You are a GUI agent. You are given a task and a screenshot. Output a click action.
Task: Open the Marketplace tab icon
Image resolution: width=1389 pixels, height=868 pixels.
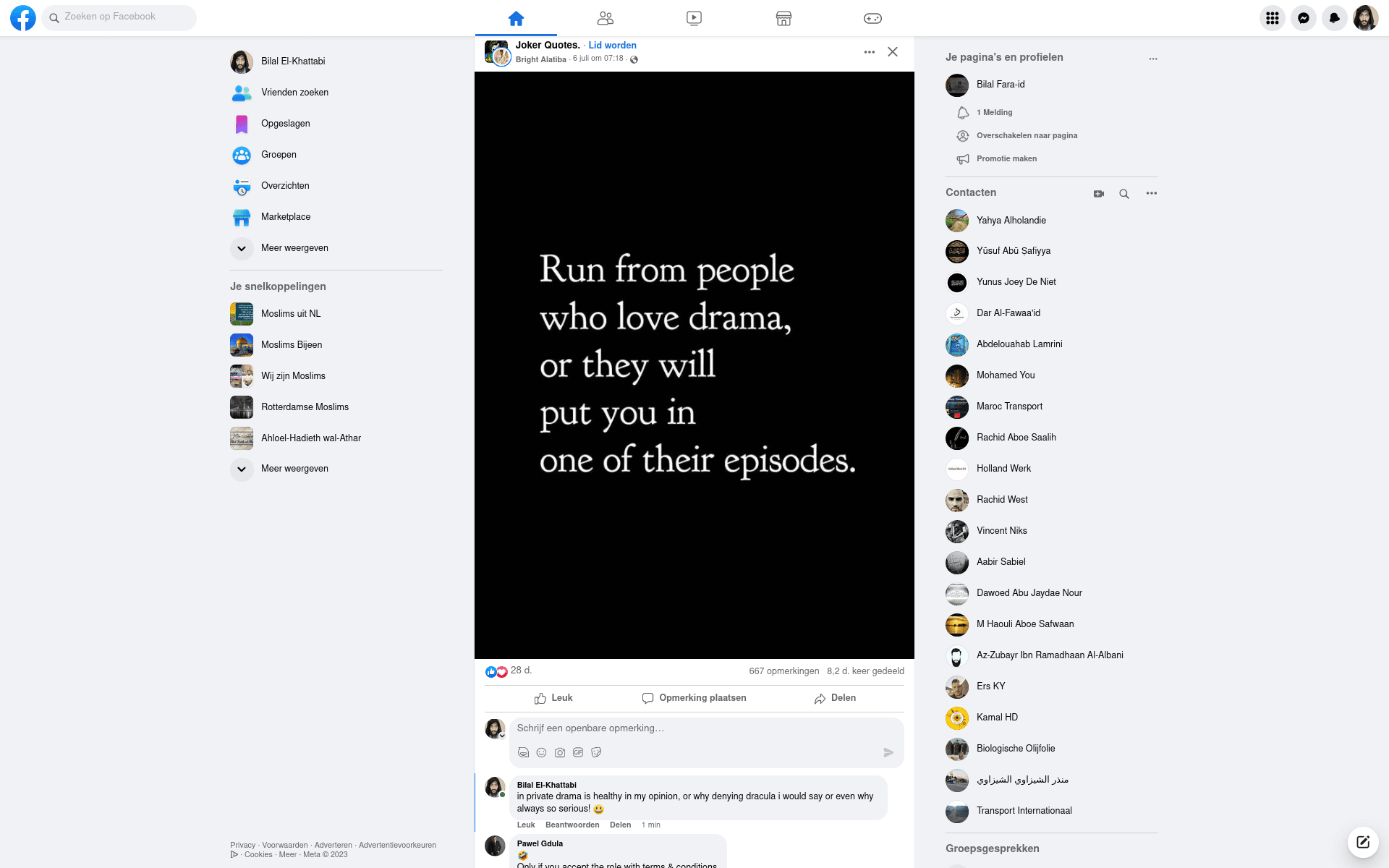click(783, 18)
